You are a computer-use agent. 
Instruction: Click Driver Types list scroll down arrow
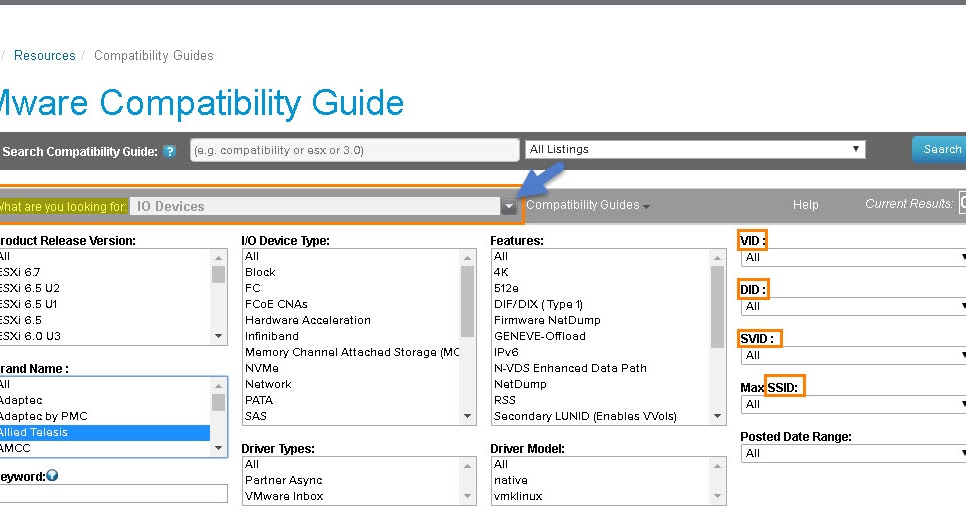pyautogui.click(x=468, y=497)
